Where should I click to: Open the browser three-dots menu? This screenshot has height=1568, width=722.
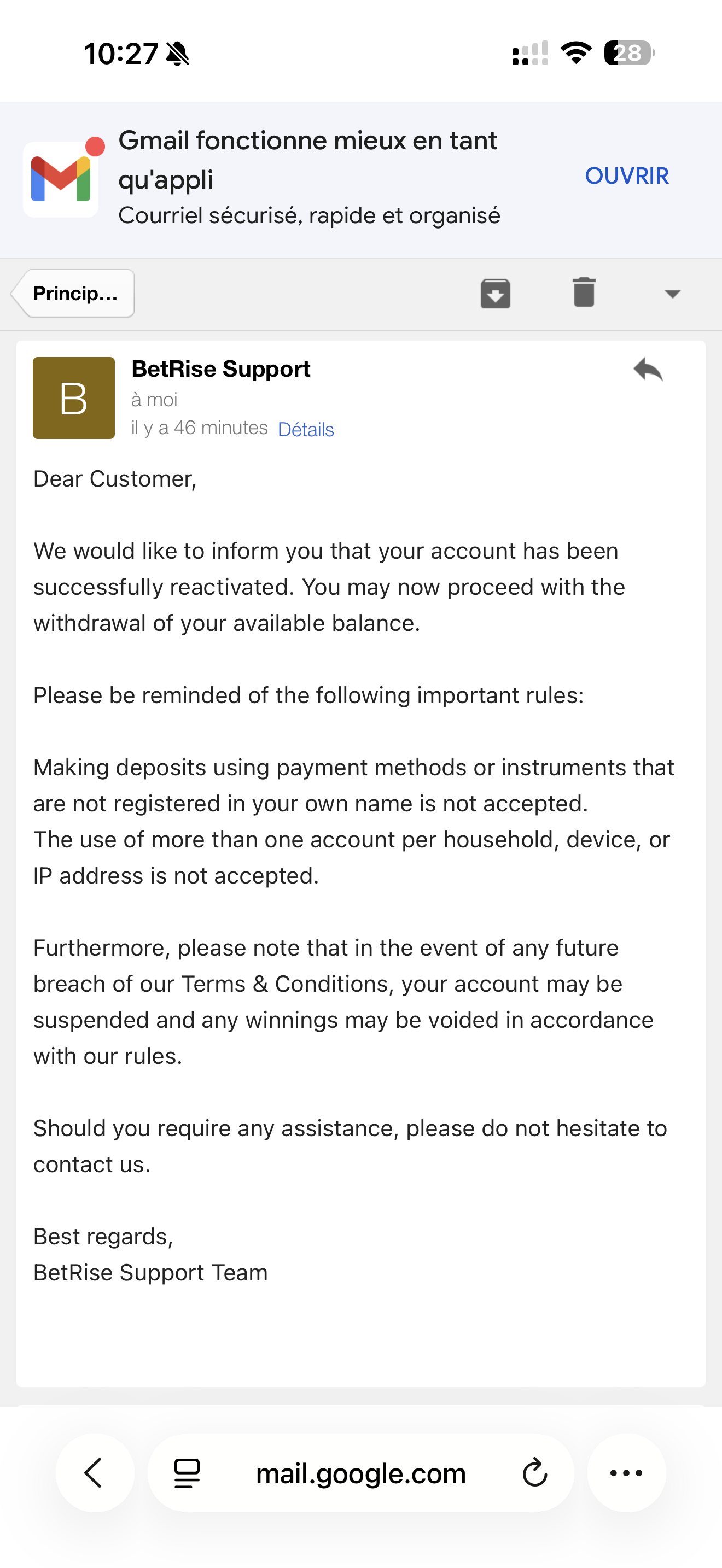point(626,1473)
